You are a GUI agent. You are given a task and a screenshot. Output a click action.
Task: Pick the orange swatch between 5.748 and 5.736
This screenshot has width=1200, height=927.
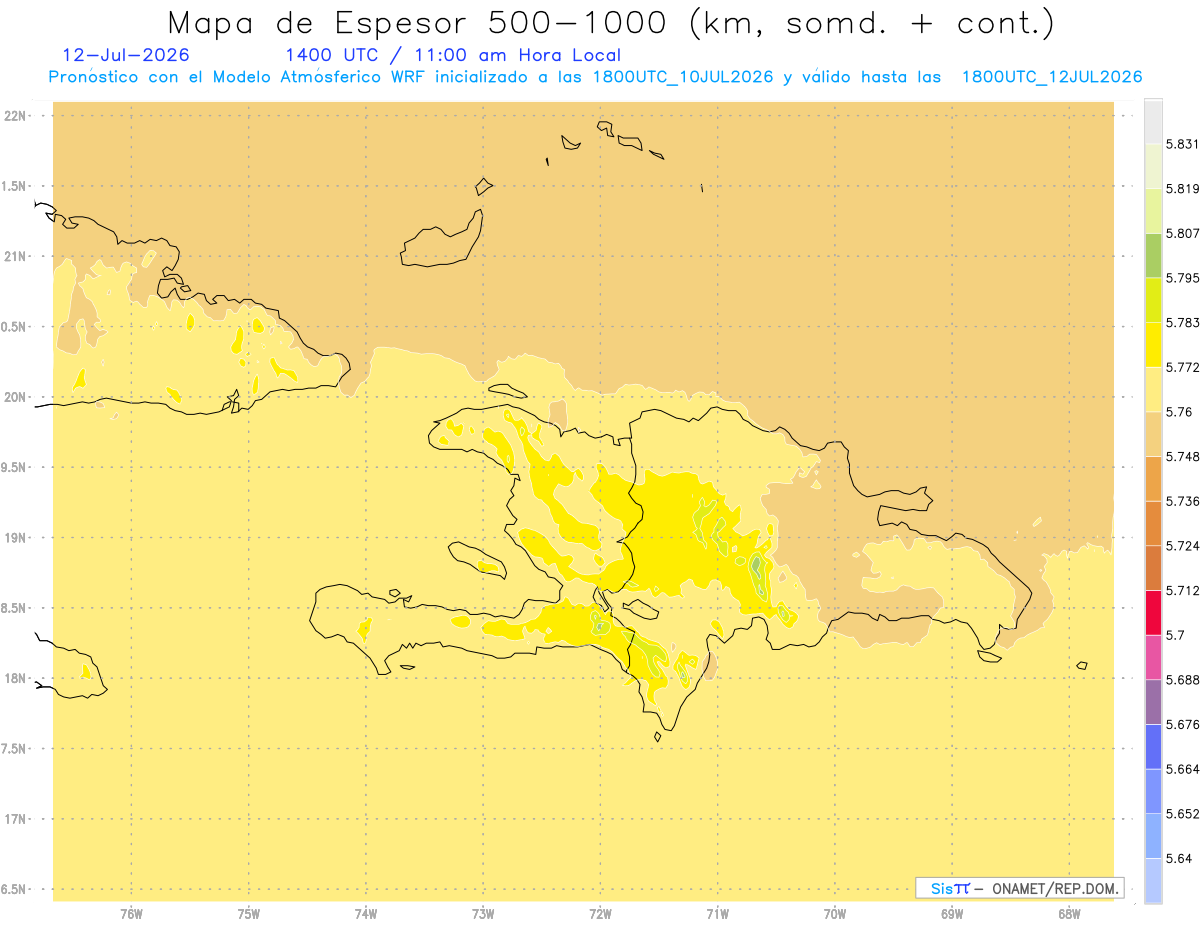(1153, 479)
